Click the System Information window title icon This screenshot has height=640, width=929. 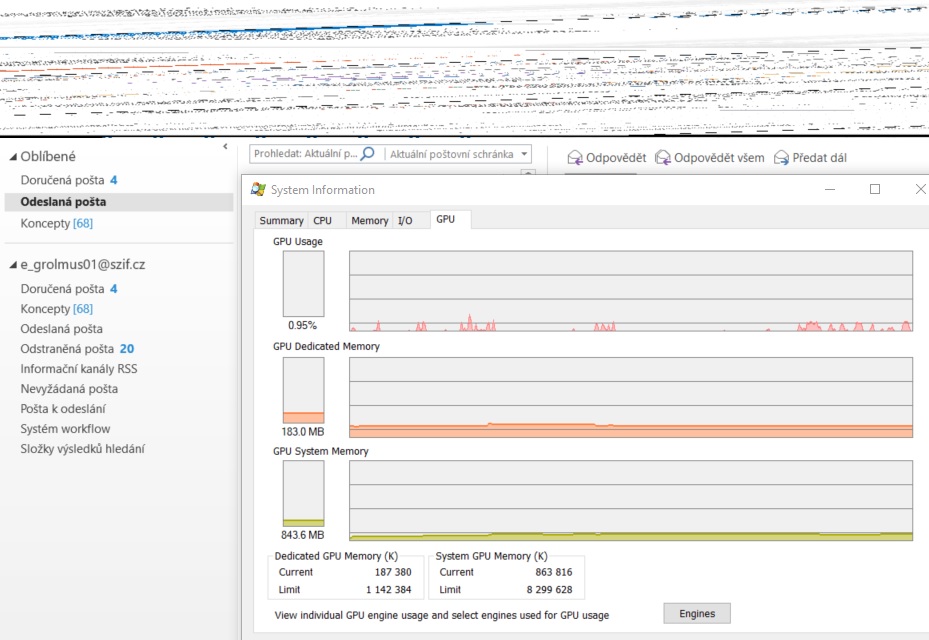(258, 190)
